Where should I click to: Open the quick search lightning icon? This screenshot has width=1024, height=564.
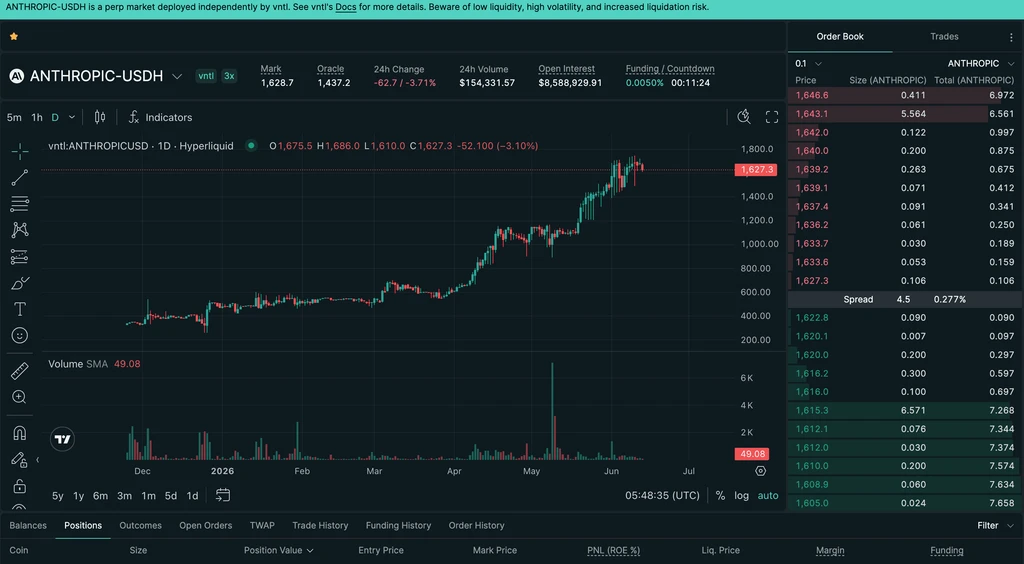pos(744,117)
